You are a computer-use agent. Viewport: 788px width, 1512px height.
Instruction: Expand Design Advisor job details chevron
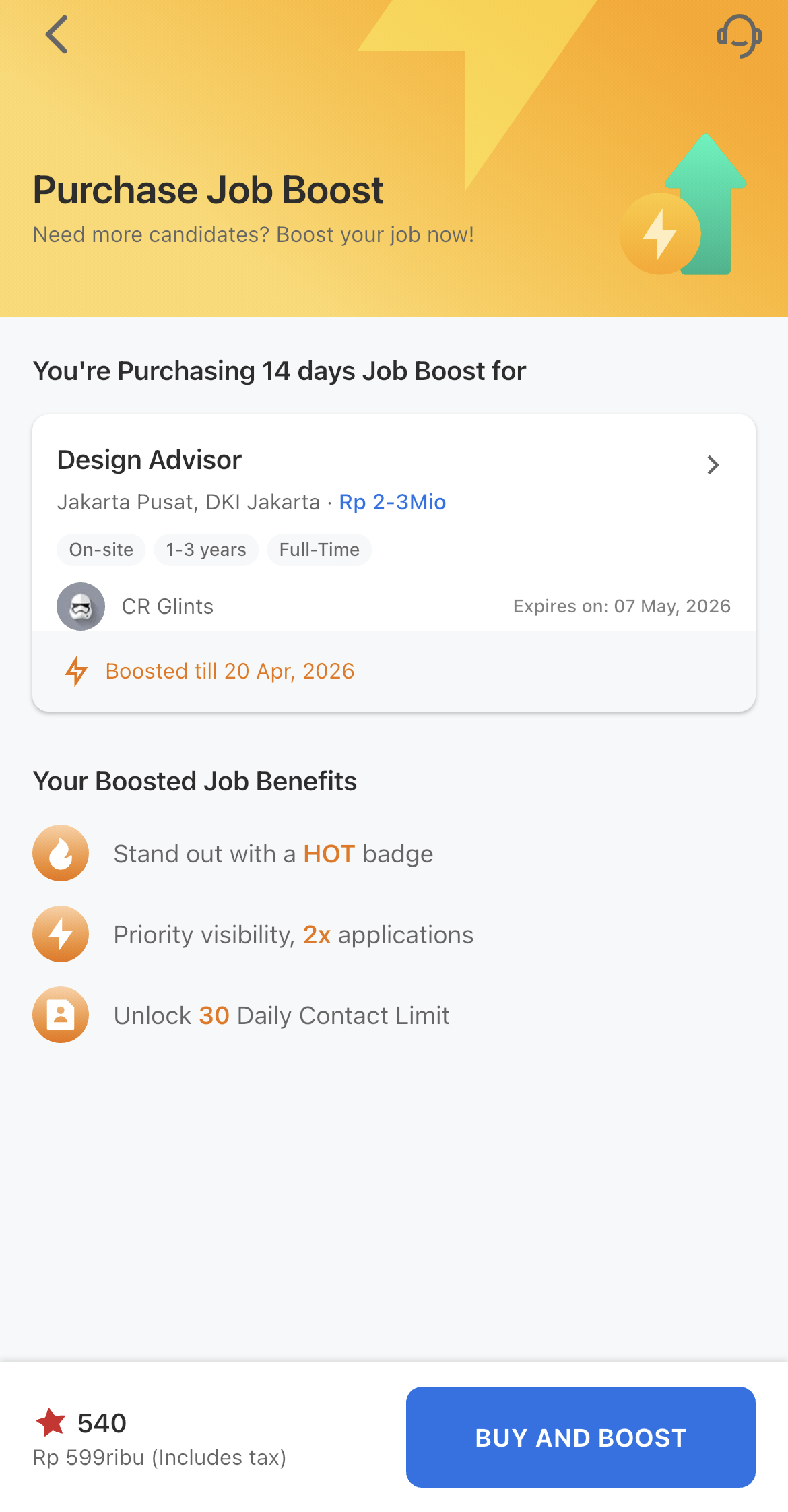[713, 465]
